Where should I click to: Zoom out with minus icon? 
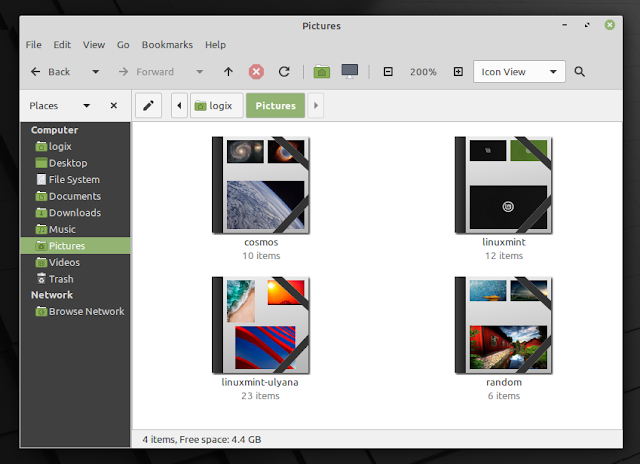click(388, 72)
